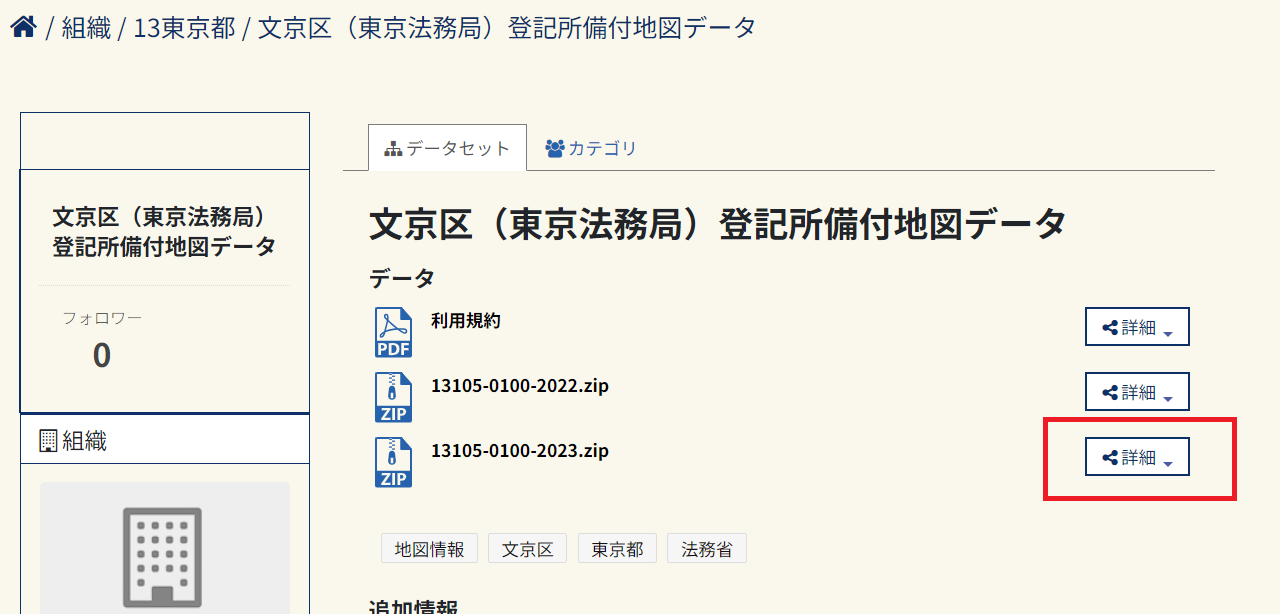Open the 利用規約 file link
Screen dimensions: 1280x614
pyautogui.click(x=465, y=321)
